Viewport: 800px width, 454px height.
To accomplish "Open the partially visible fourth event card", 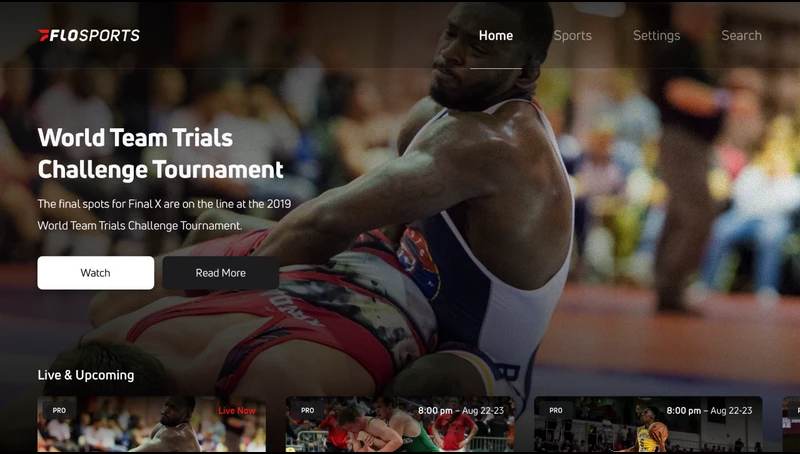I will click(x=791, y=424).
